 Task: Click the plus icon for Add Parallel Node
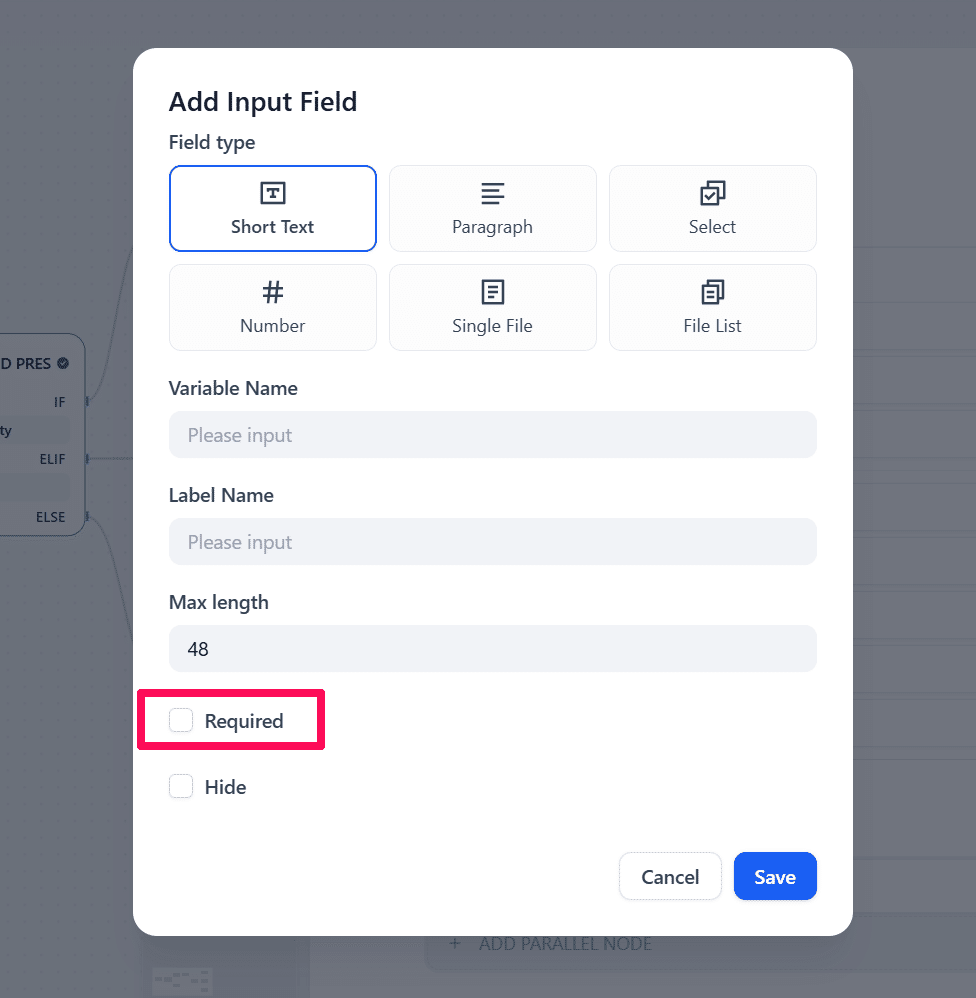tap(455, 943)
